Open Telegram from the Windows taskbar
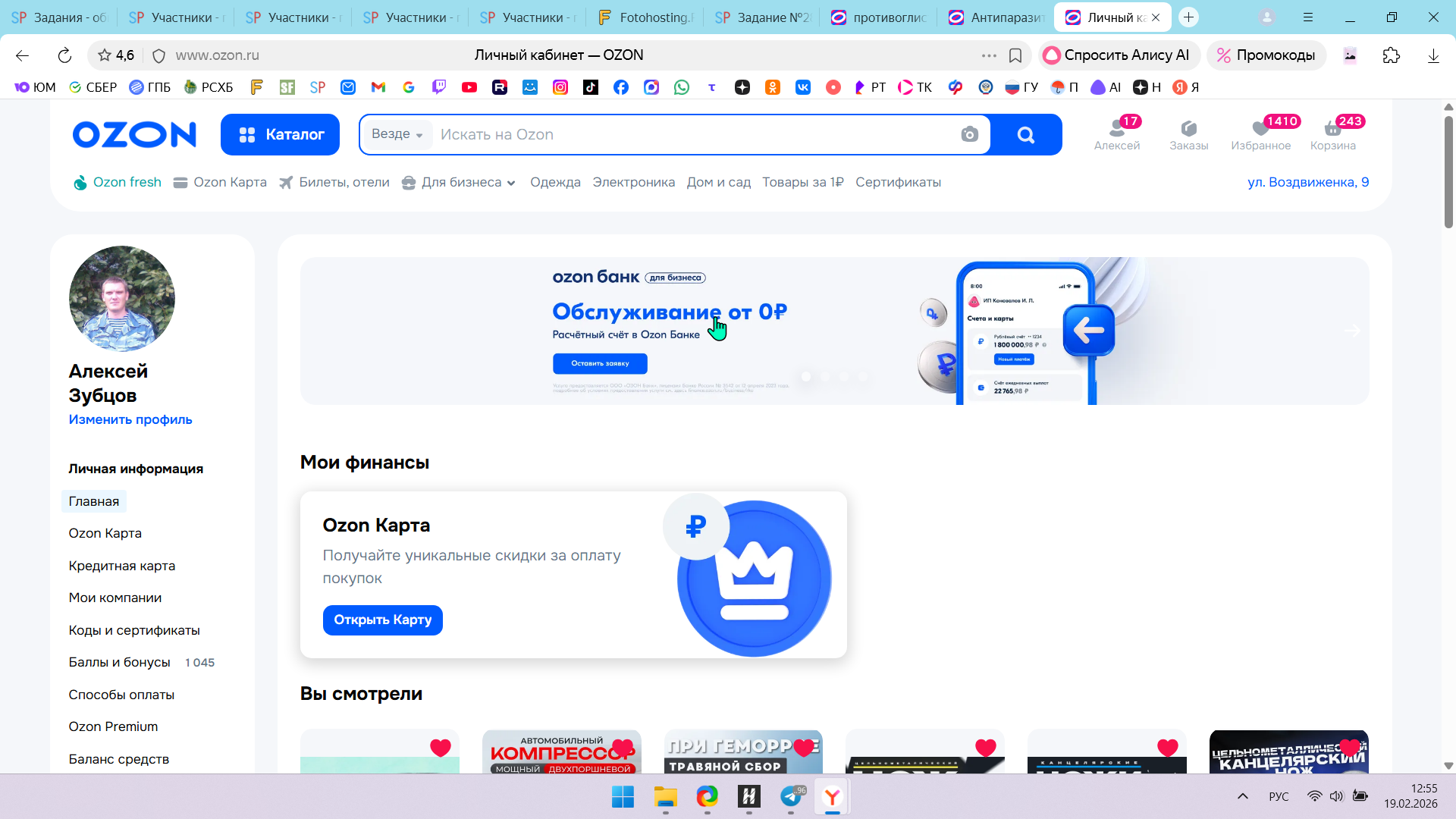 [791, 796]
